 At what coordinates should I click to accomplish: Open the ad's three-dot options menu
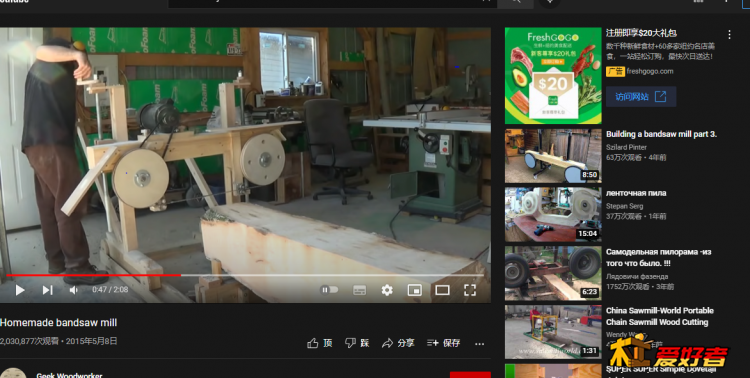(x=729, y=34)
